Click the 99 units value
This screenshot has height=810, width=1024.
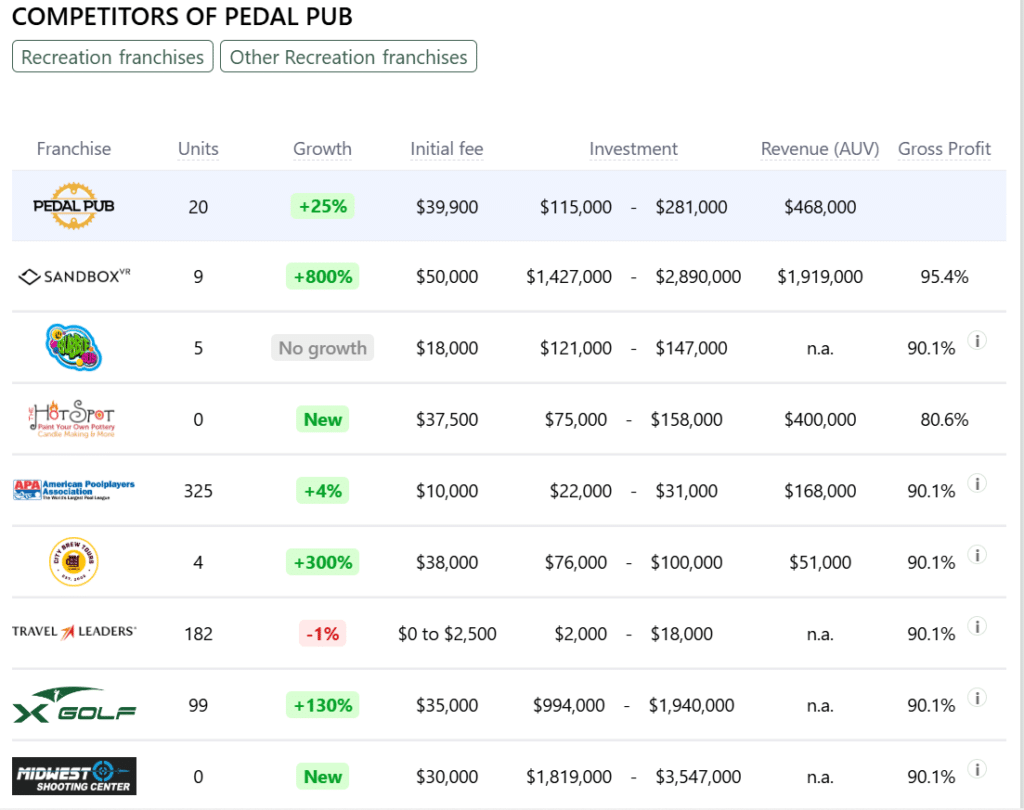pyautogui.click(x=199, y=705)
